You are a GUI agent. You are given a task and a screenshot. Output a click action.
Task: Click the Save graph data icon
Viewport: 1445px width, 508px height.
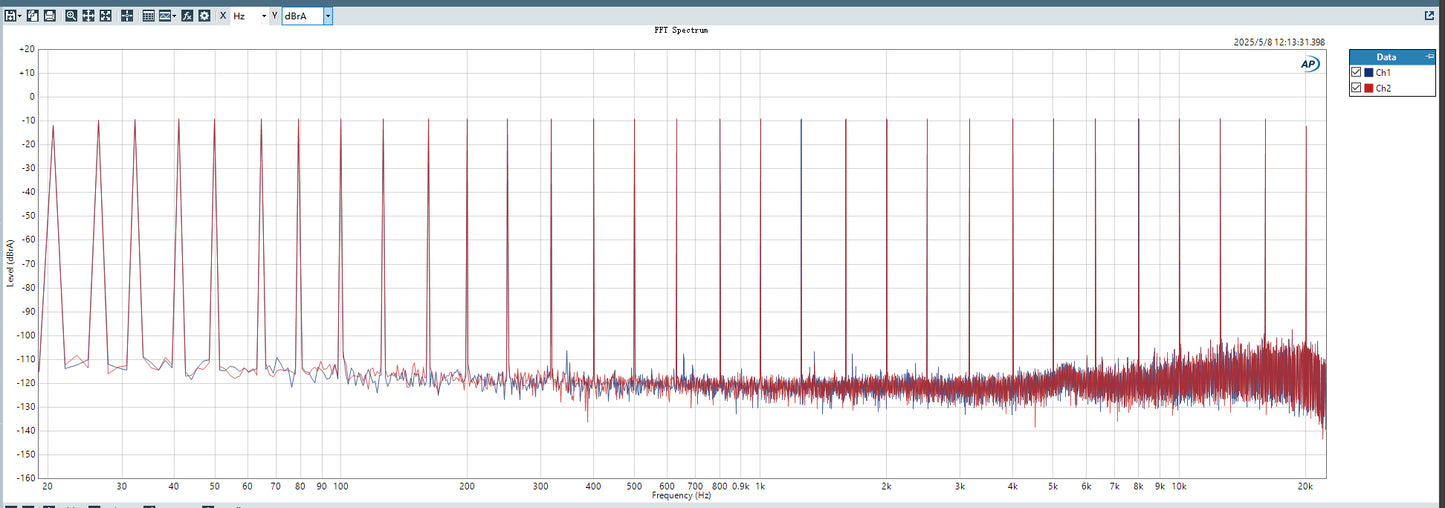click(x=10, y=16)
